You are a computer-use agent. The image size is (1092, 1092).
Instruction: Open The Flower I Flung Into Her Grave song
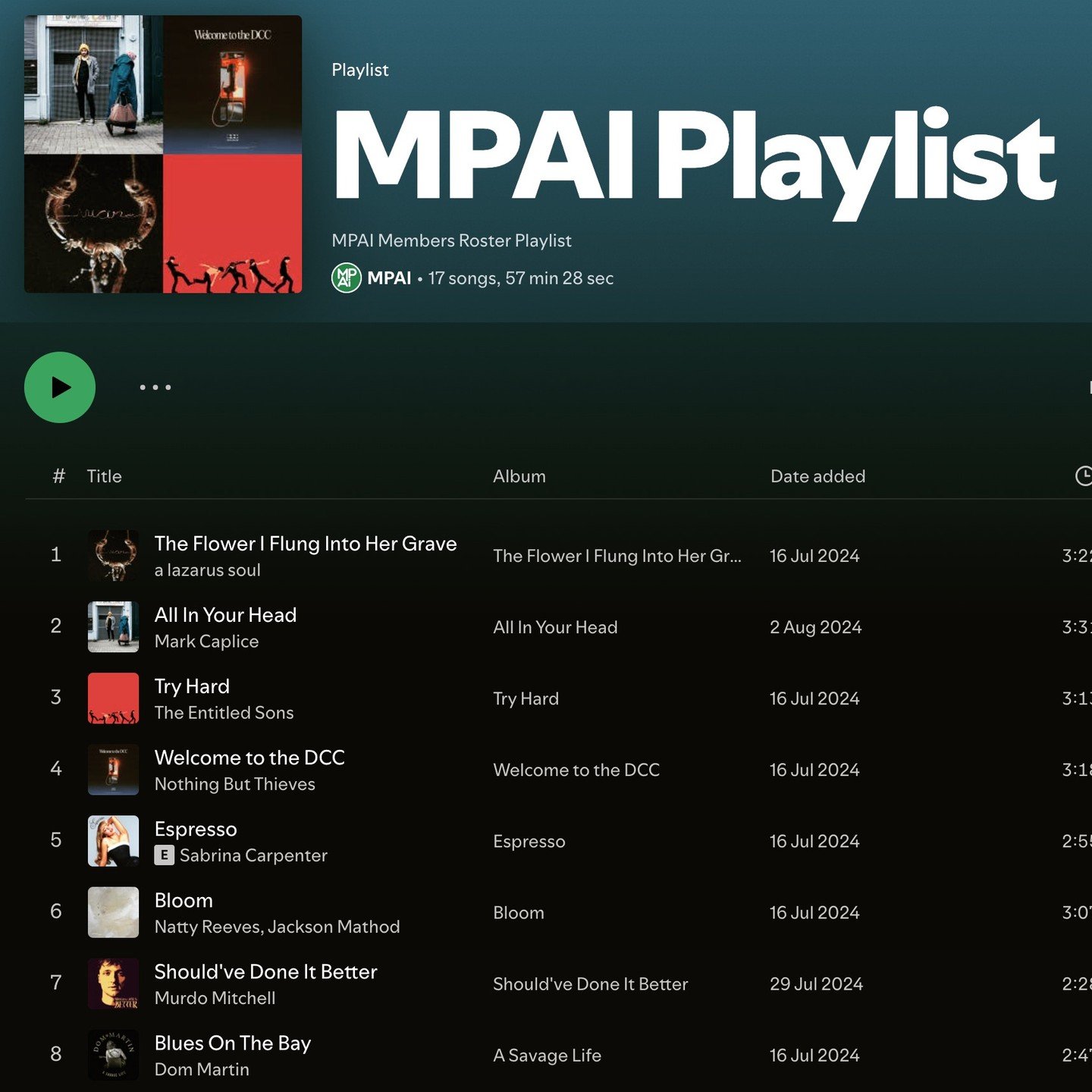click(306, 544)
